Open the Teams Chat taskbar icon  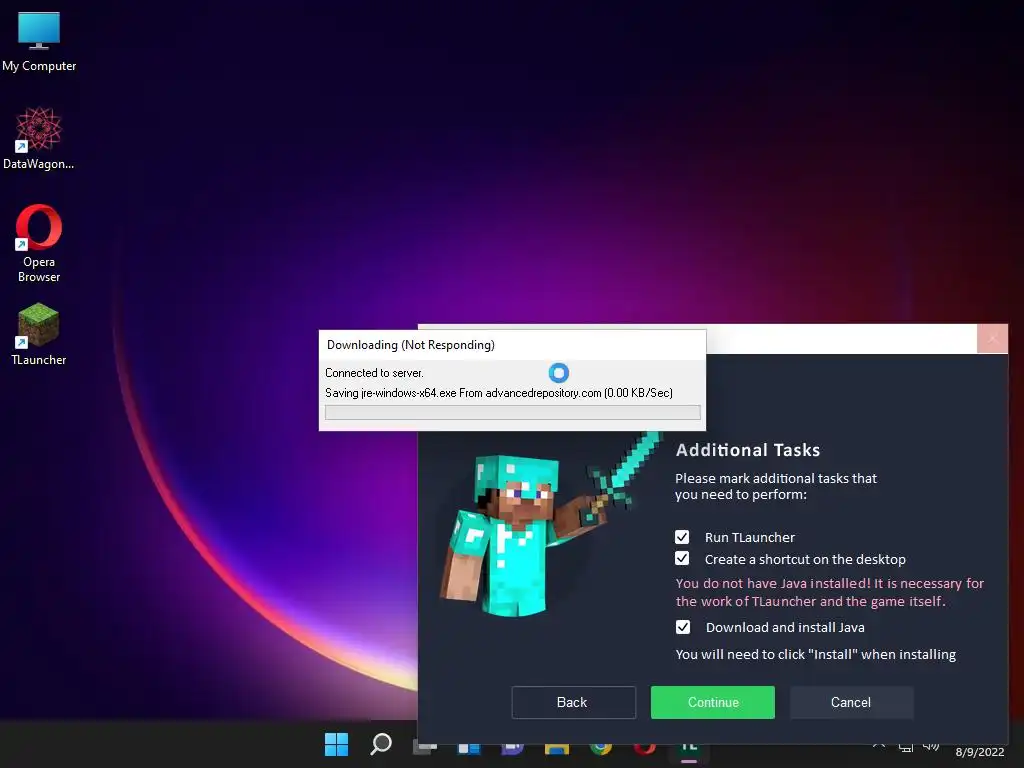coord(513,748)
